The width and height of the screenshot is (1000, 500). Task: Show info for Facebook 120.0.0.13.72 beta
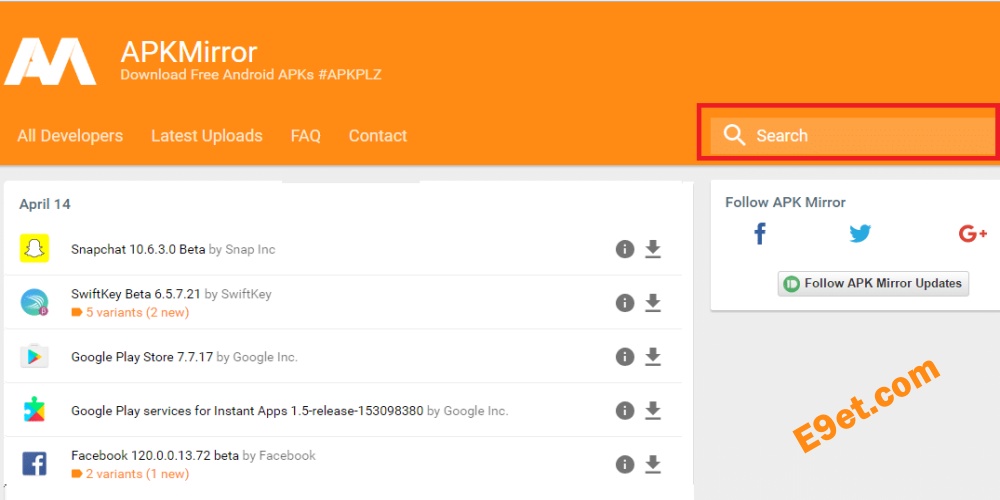click(625, 464)
